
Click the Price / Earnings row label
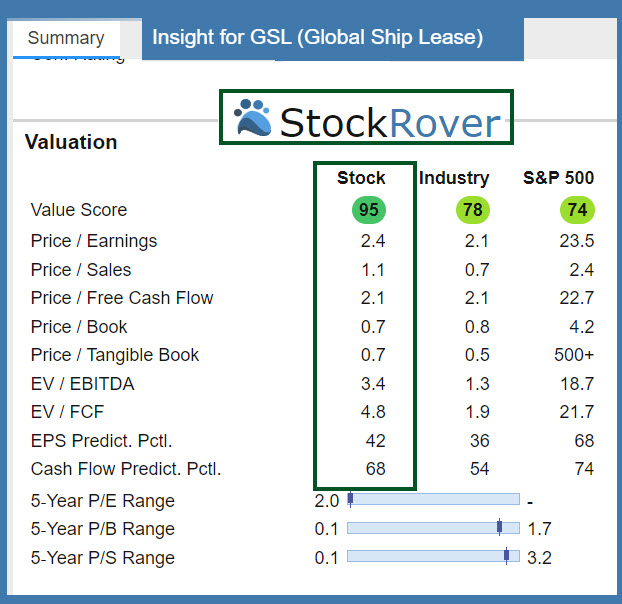tap(94, 241)
